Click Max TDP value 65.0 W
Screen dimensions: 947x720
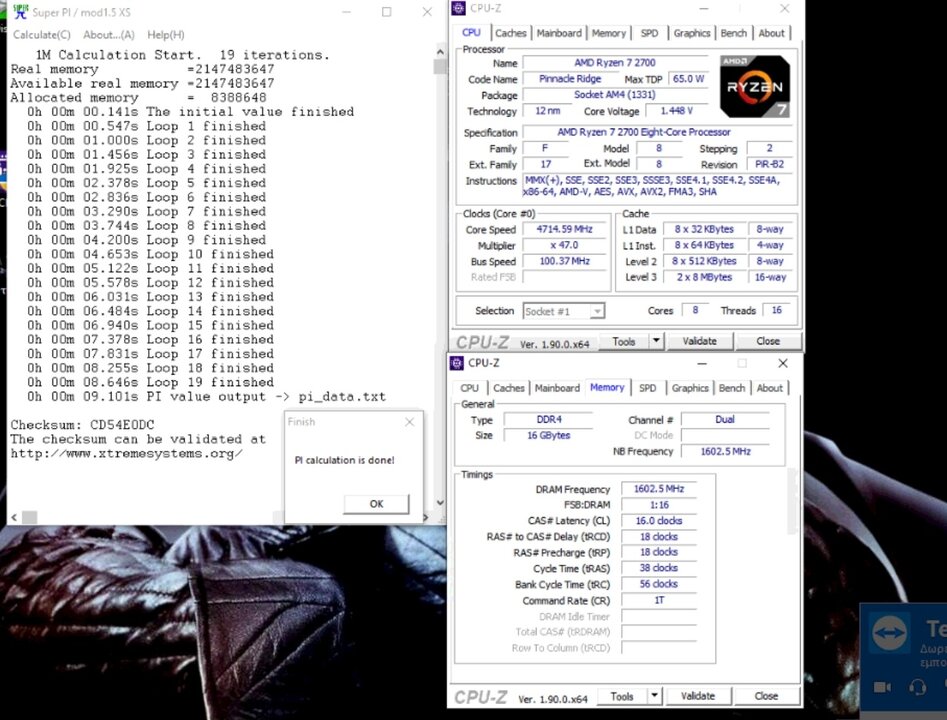(689, 79)
